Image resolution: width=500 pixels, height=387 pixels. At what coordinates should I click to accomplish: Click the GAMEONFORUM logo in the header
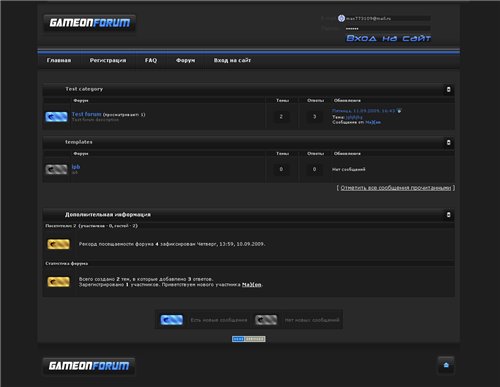point(89,23)
